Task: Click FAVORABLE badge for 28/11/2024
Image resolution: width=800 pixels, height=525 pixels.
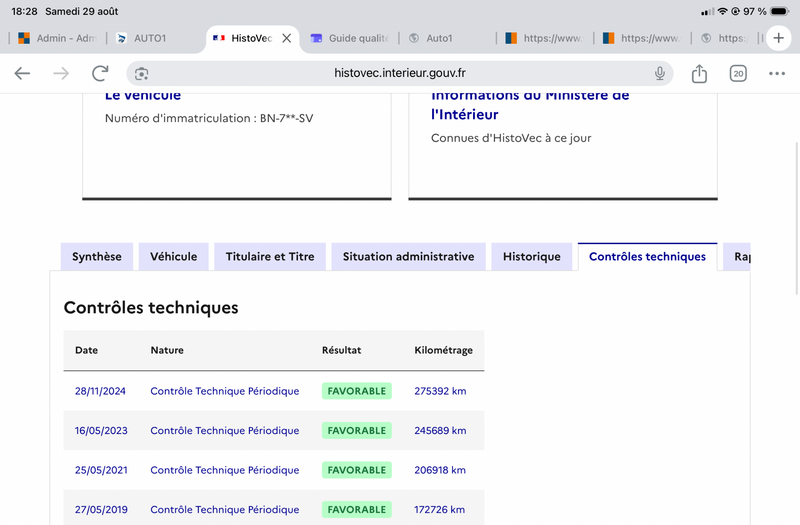Action: (x=357, y=391)
